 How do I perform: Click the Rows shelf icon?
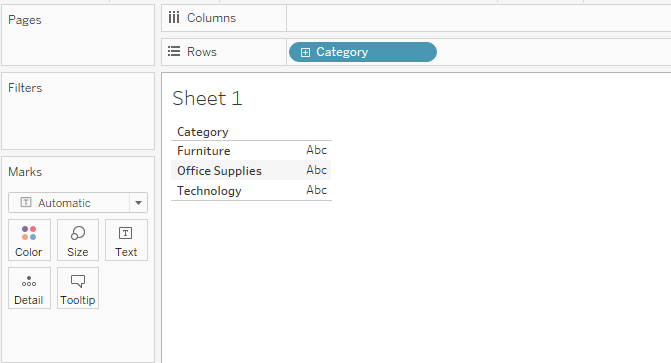coord(174,52)
